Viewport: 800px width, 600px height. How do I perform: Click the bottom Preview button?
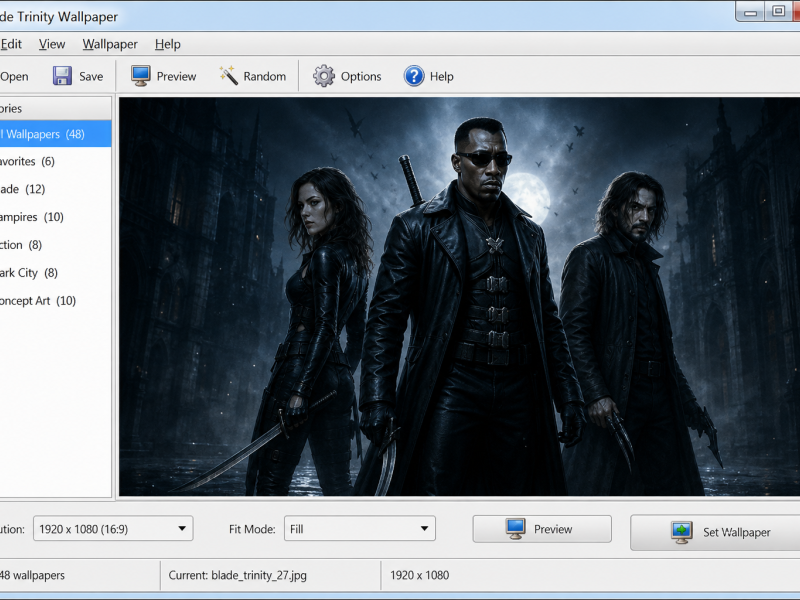pyautogui.click(x=542, y=529)
